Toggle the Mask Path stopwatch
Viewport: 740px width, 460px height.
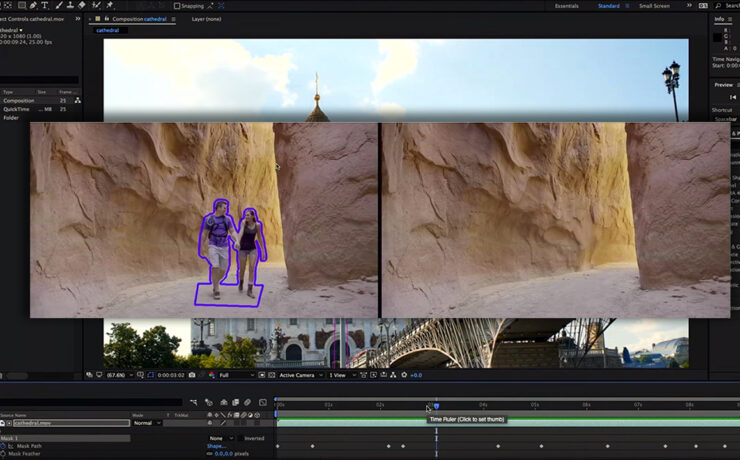3,446
